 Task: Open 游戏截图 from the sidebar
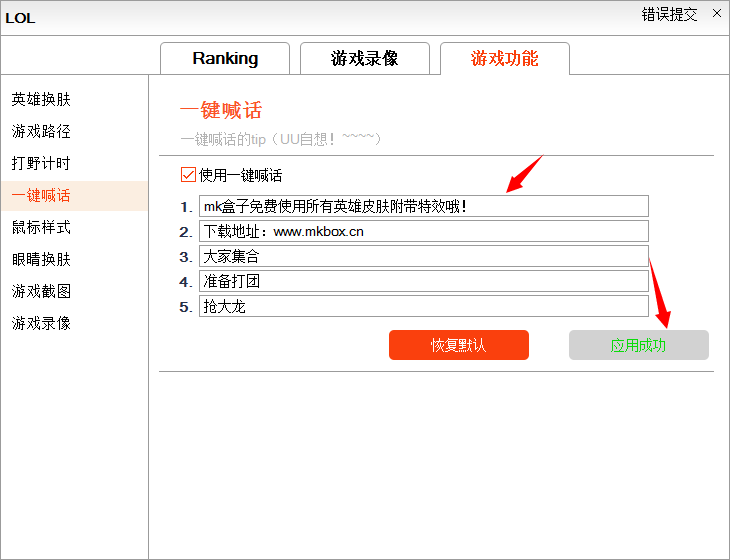41,292
